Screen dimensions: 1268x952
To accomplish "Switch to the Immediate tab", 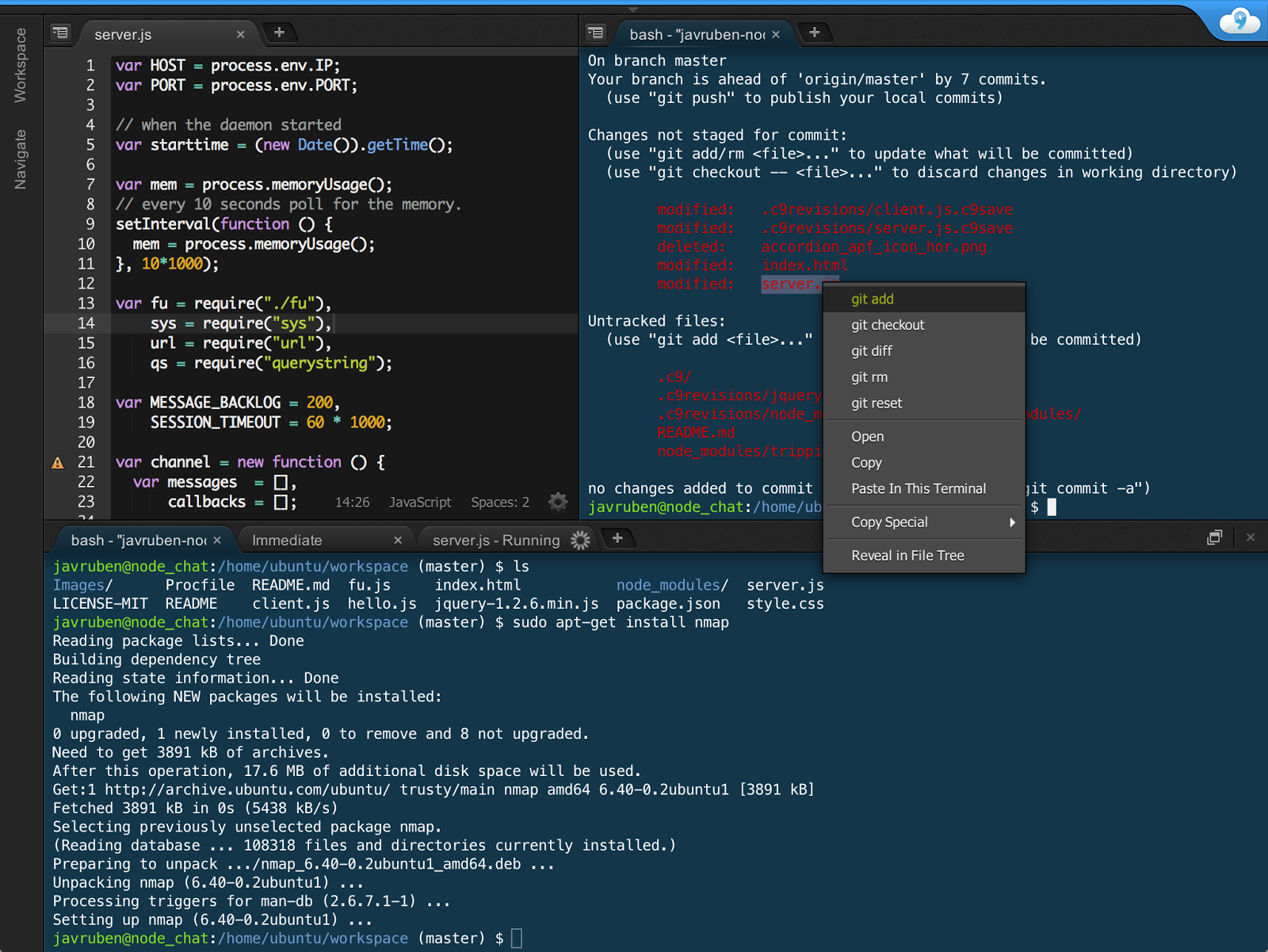I will coord(287,541).
